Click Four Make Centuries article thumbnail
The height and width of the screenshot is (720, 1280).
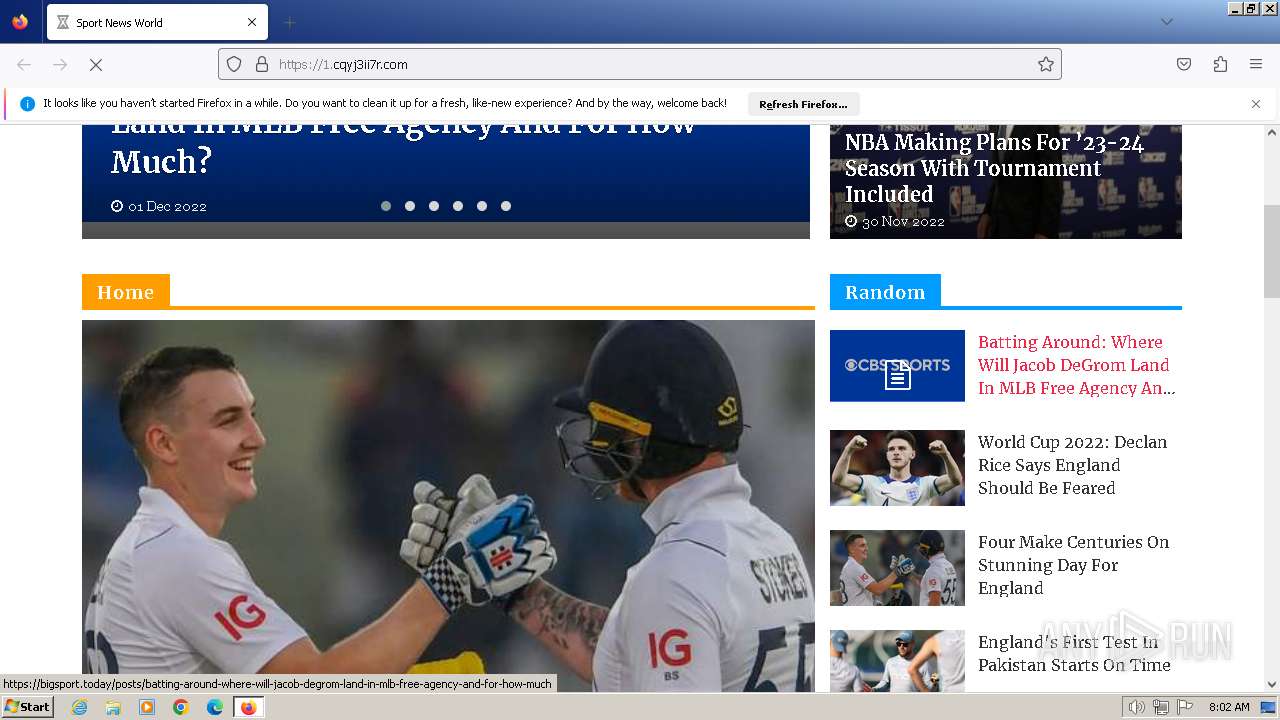click(x=897, y=568)
